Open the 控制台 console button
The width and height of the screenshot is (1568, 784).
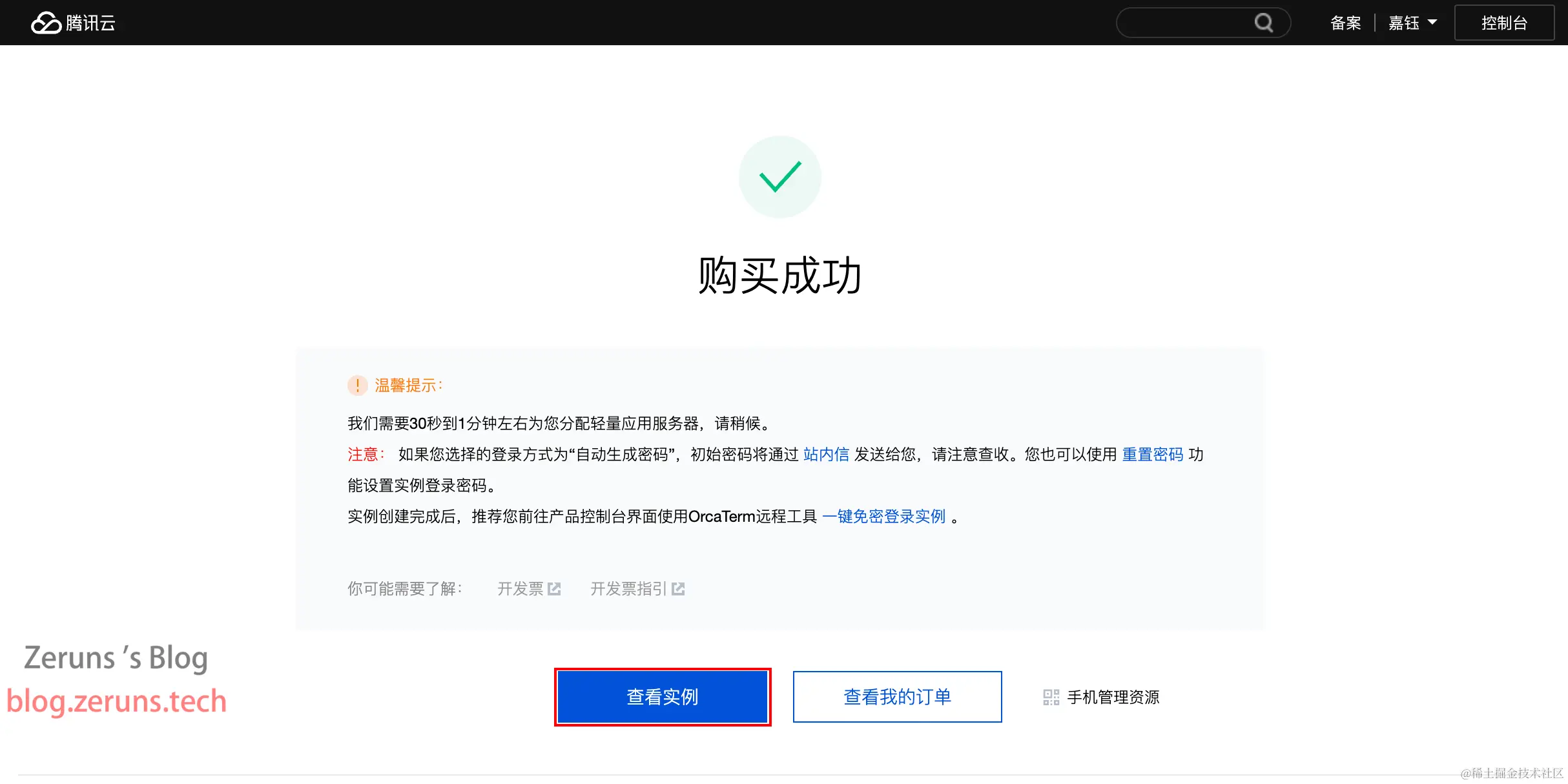point(1504,23)
